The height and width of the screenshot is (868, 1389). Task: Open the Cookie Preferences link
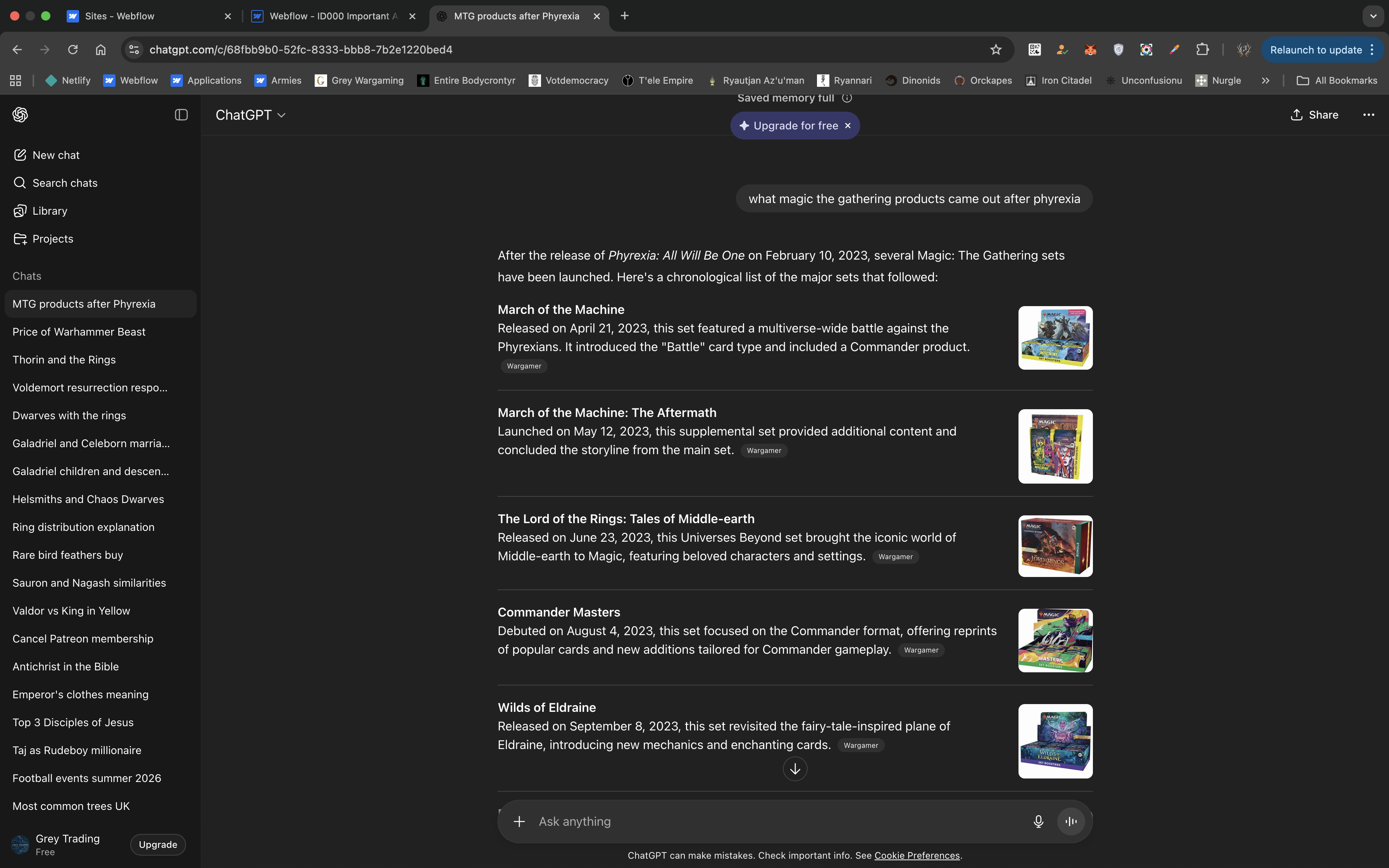click(x=917, y=855)
